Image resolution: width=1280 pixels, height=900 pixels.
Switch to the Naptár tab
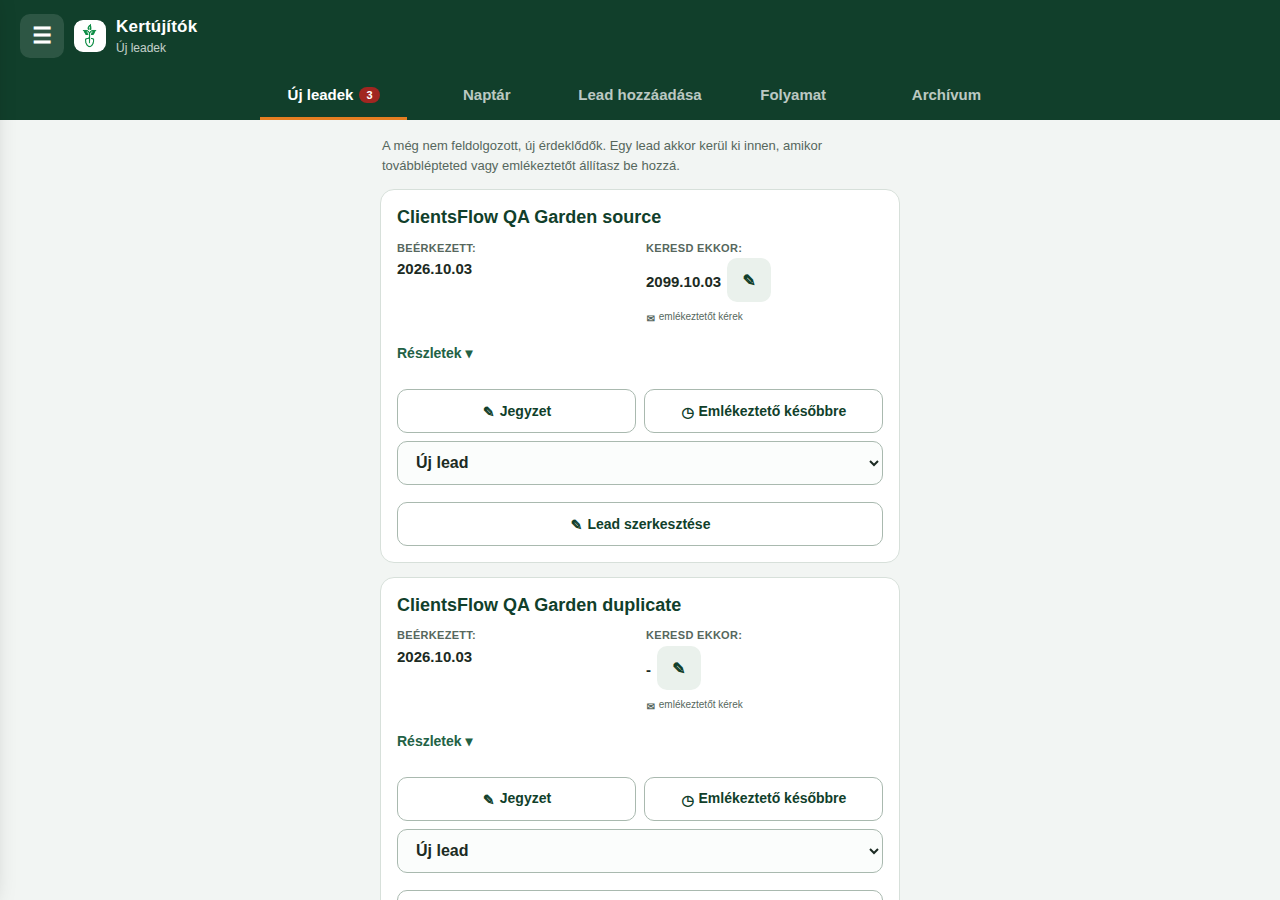tap(487, 95)
